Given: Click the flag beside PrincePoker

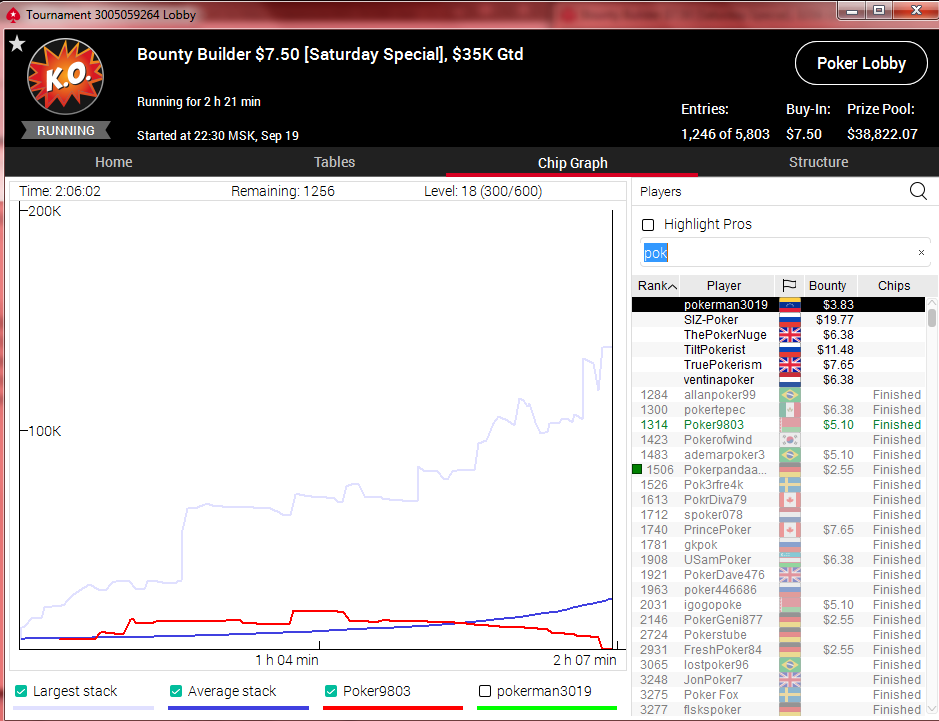Looking at the screenshot, I should click(789, 529).
